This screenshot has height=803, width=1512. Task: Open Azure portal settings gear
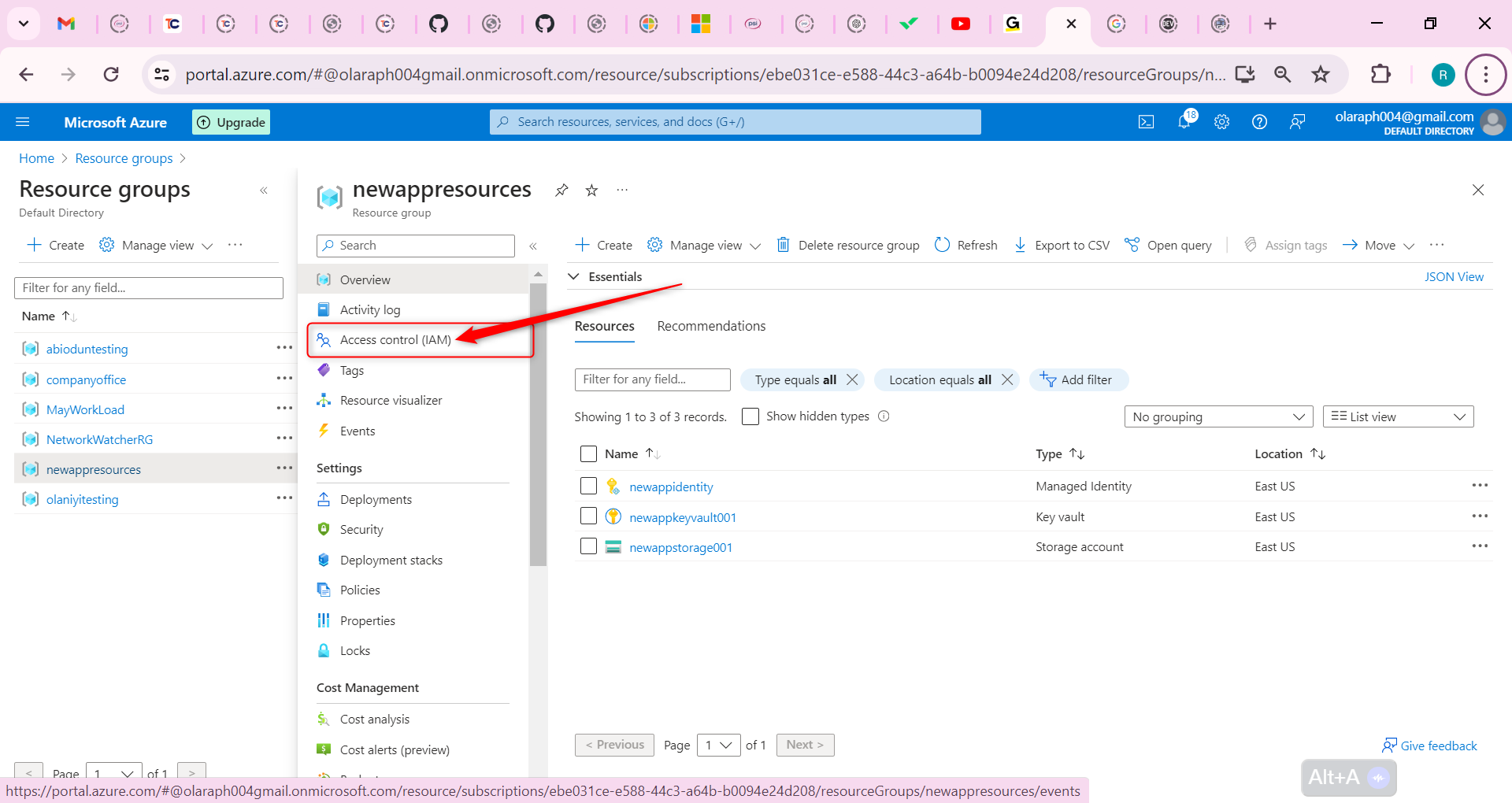[x=1221, y=122]
